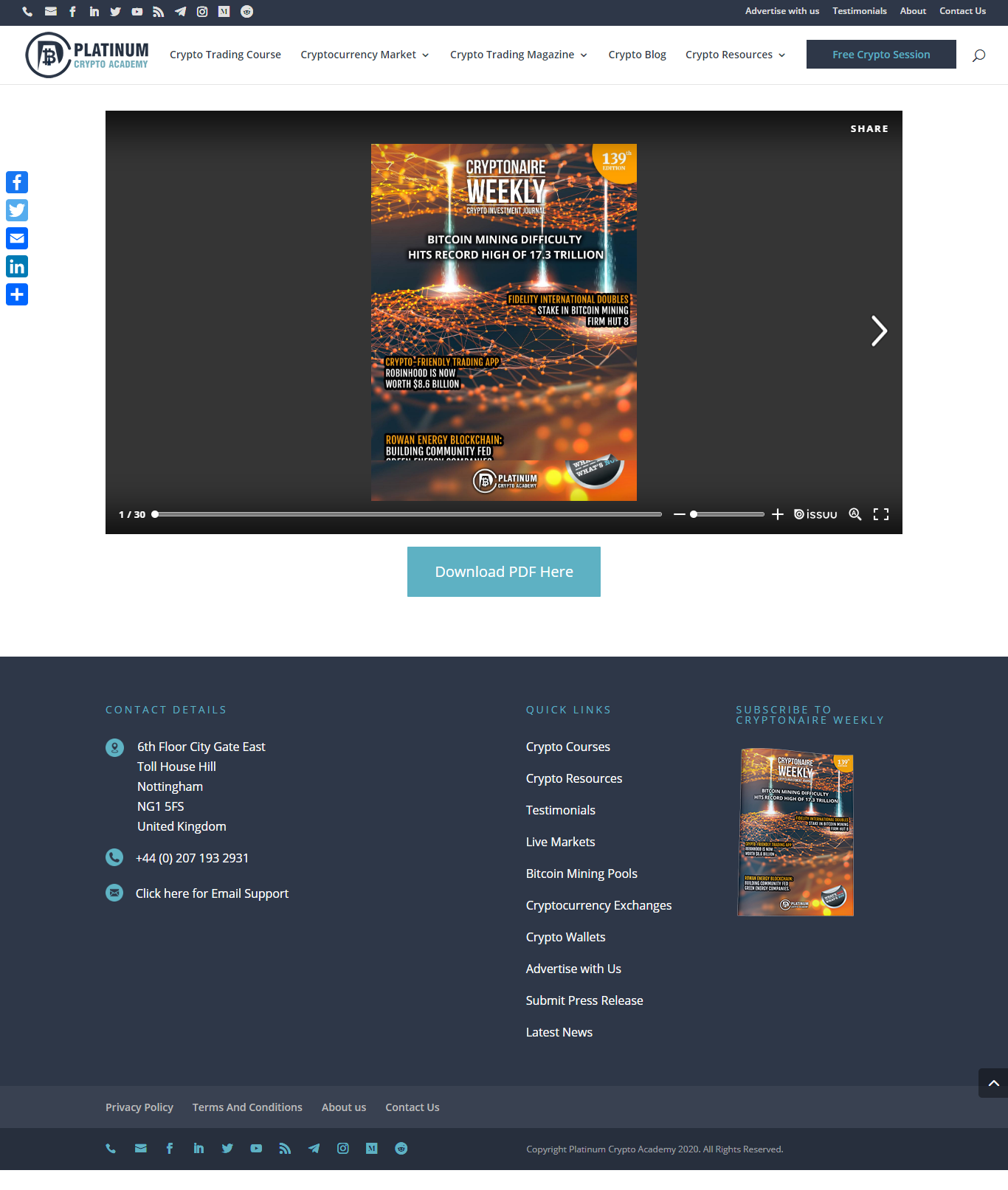
Task: Open Testimonials in top bar
Action: tap(860, 11)
